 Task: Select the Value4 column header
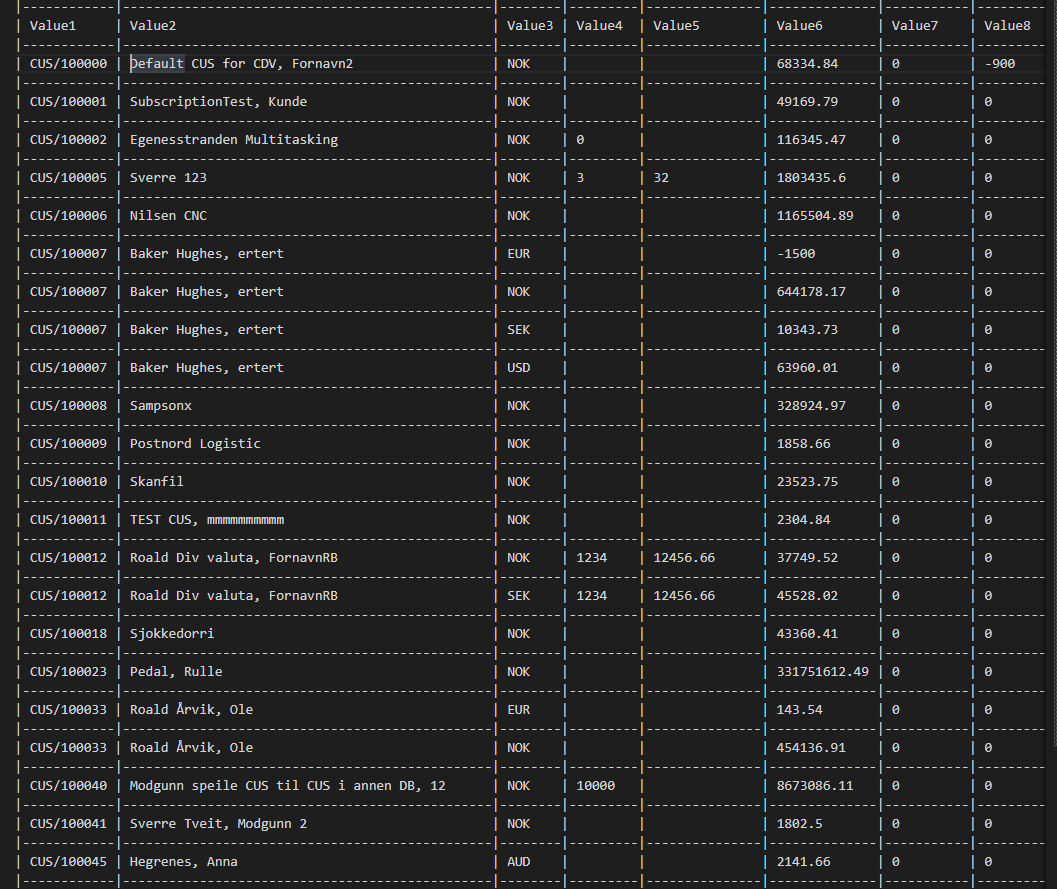click(x=599, y=26)
